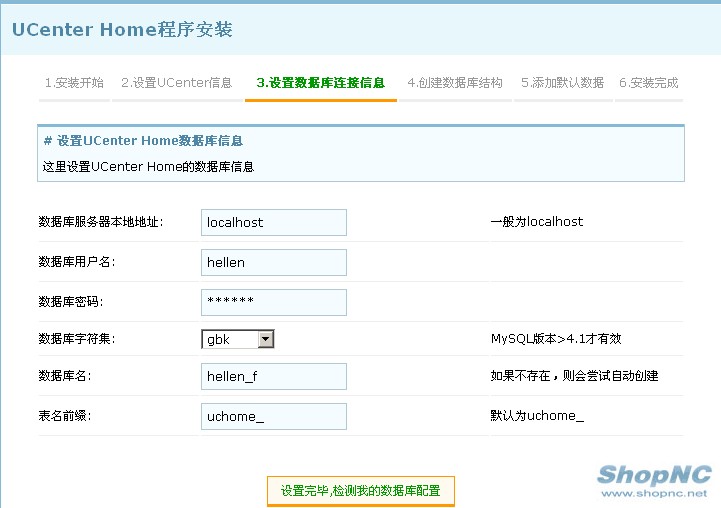The height and width of the screenshot is (508, 721).
Task: Click hint 'MySQL版本>4.1才有效'
Action: click(x=556, y=339)
